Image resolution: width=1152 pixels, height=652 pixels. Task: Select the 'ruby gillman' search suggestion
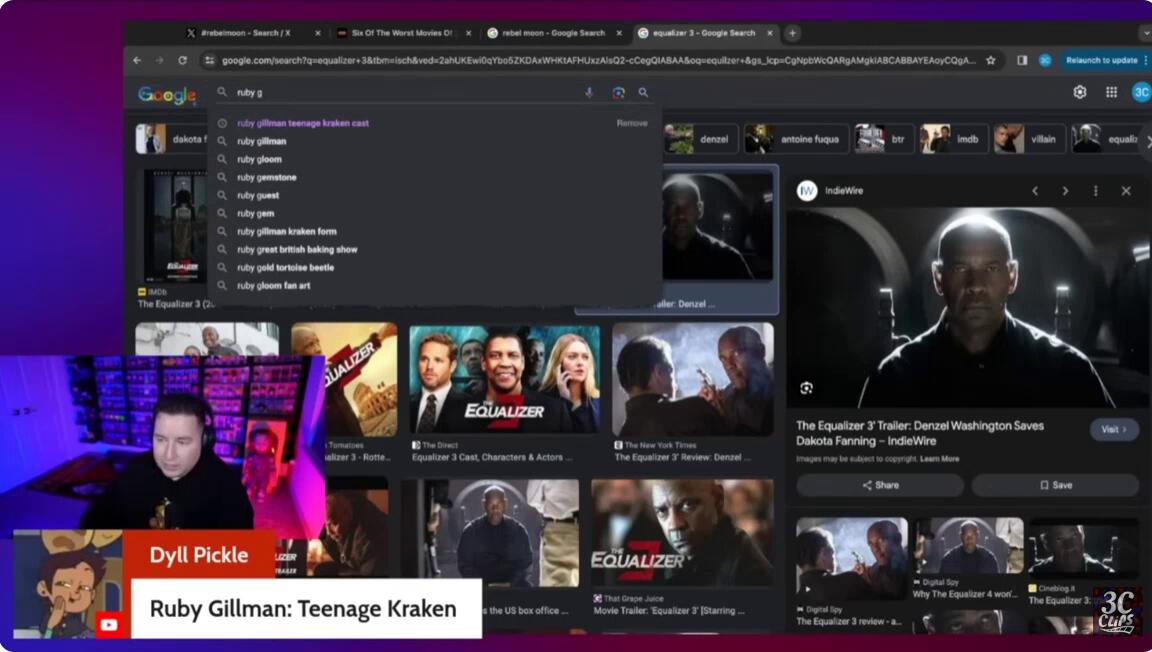tap(262, 141)
